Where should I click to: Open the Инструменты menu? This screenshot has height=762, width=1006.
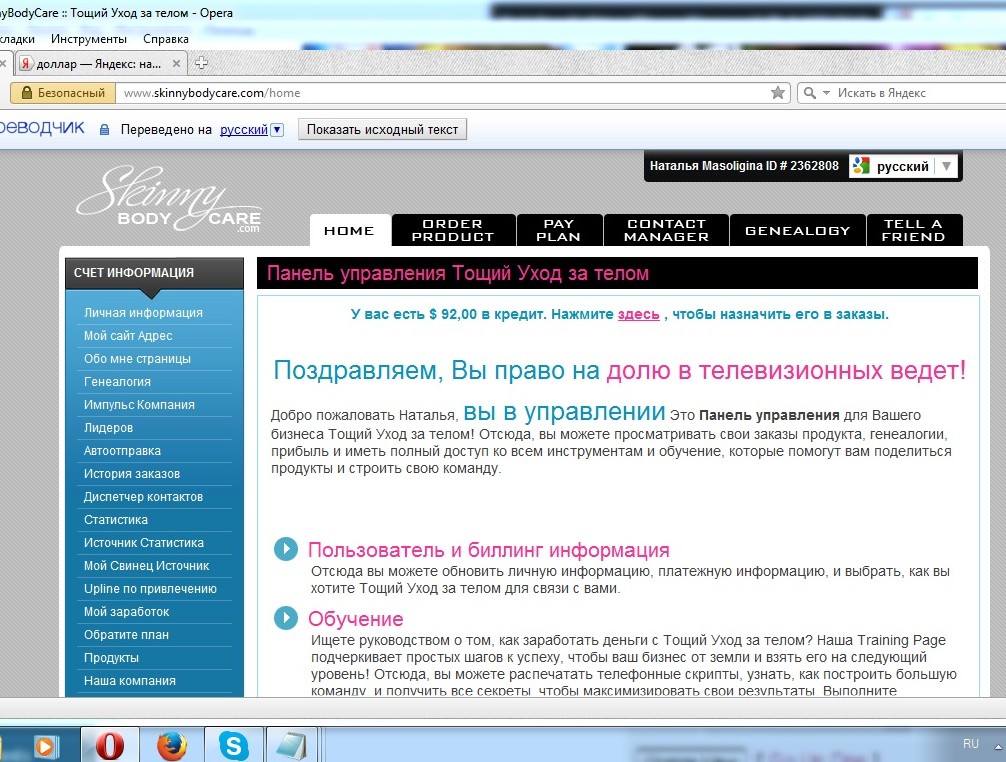pos(89,39)
